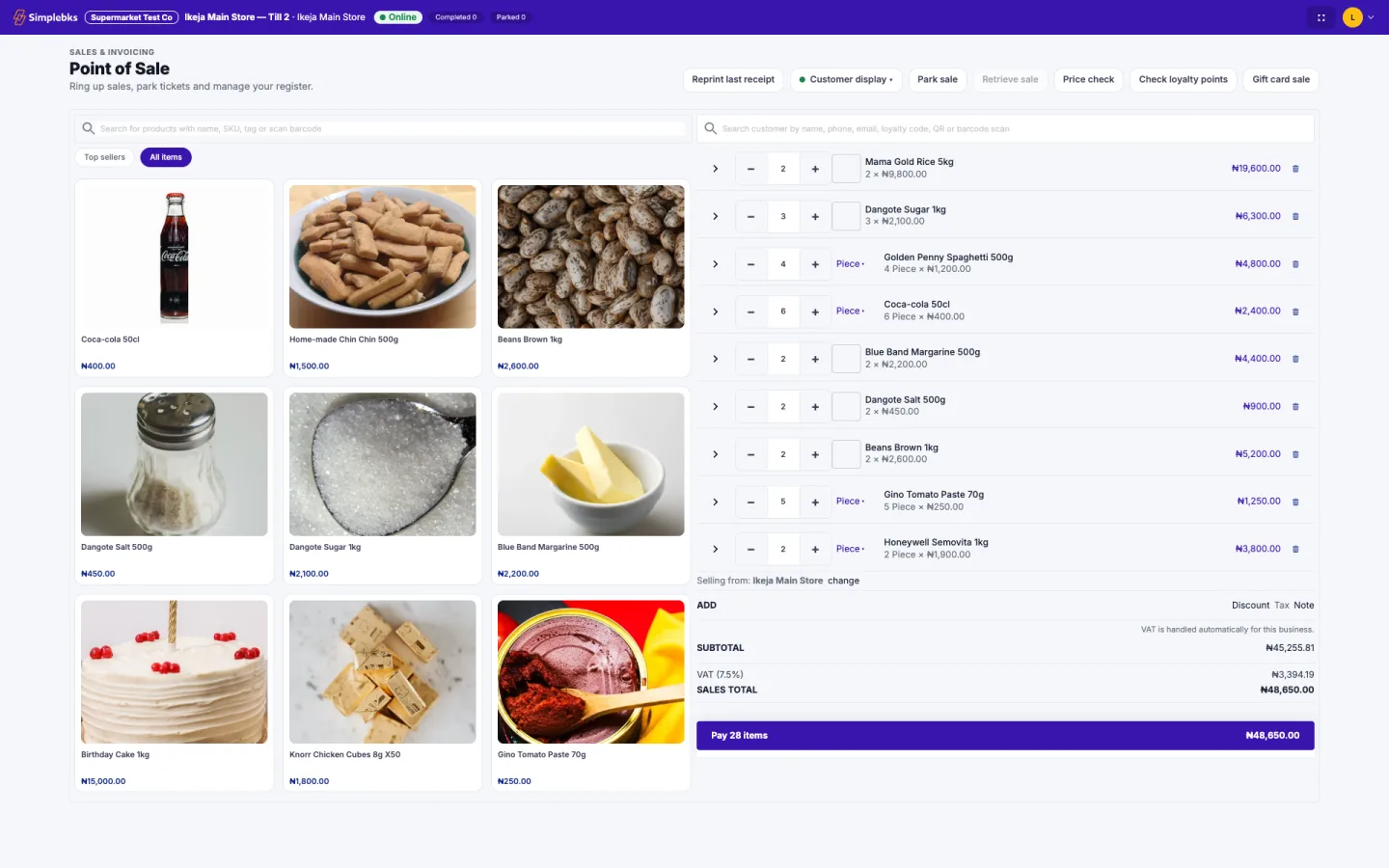Expand the Golden Penny Spaghetti 500g line
The image size is (1389, 868).
point(716,264)
